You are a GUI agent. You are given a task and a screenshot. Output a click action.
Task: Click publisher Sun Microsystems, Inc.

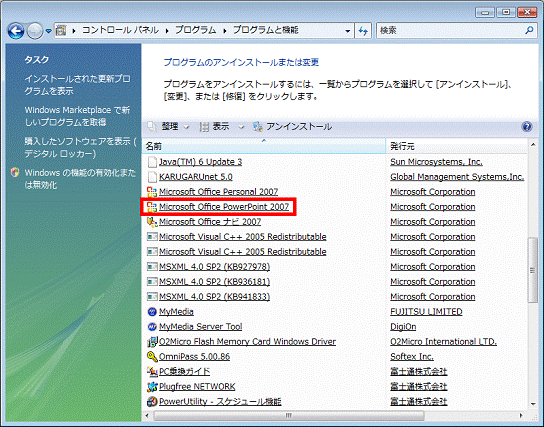point(436,162)
